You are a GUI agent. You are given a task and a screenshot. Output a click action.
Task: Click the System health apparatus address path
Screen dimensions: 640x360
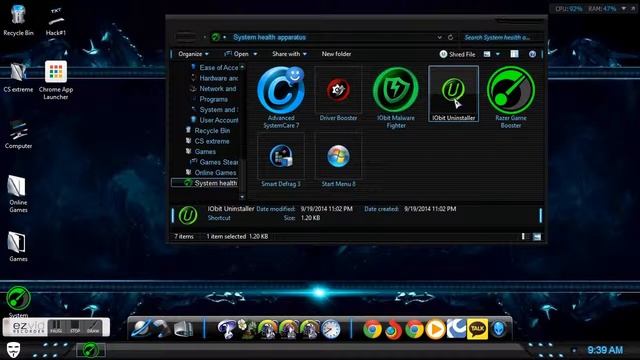[x=269, y=37]
